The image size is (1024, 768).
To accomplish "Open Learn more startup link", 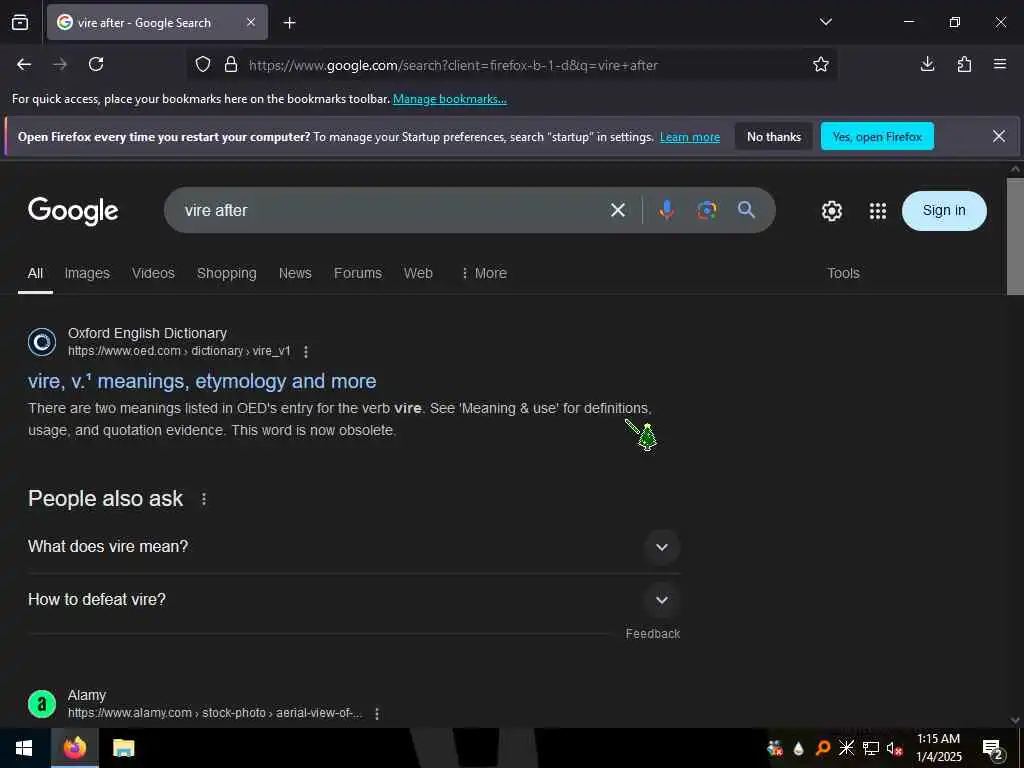I will pos(690,137).
